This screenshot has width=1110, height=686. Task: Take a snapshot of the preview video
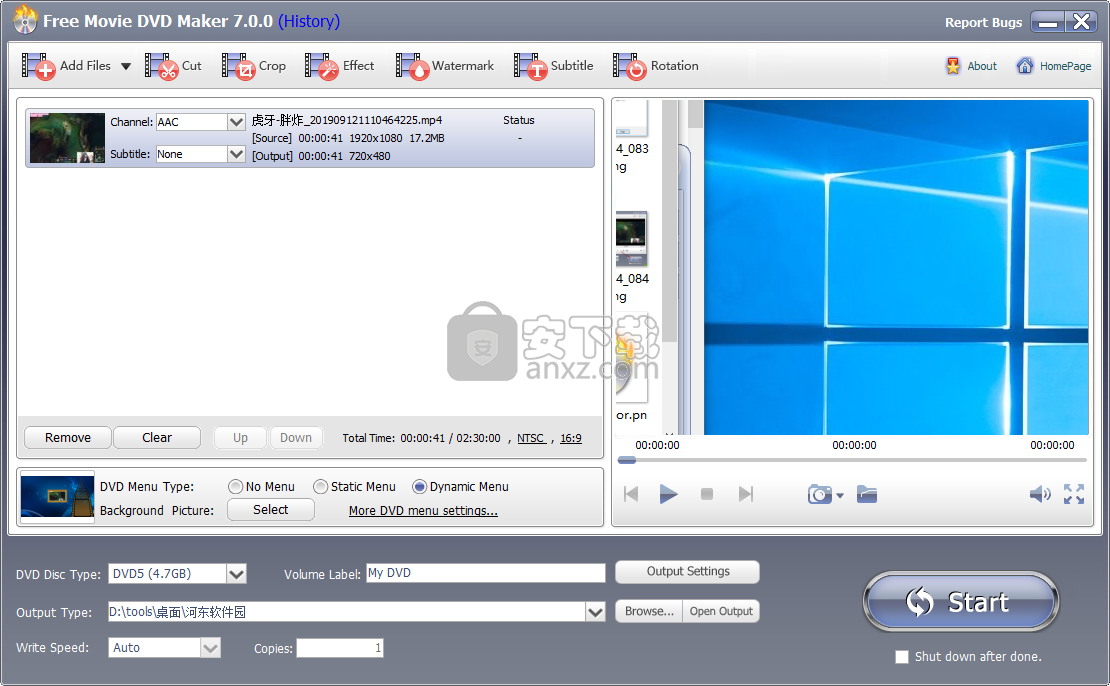pos(818,493)
